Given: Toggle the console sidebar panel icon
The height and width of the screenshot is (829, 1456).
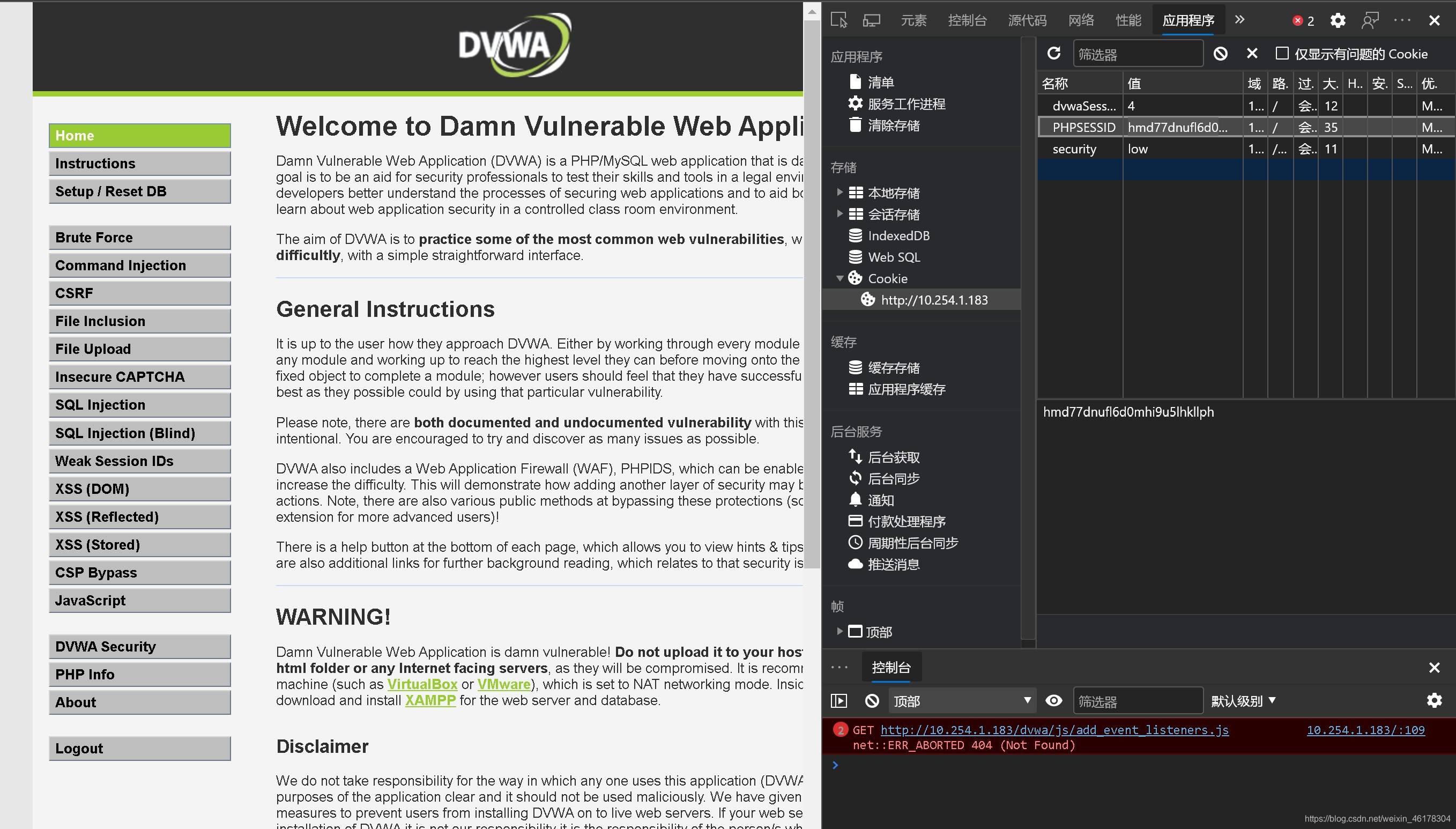Looking at the screenshot, I should tap(839, 701).
